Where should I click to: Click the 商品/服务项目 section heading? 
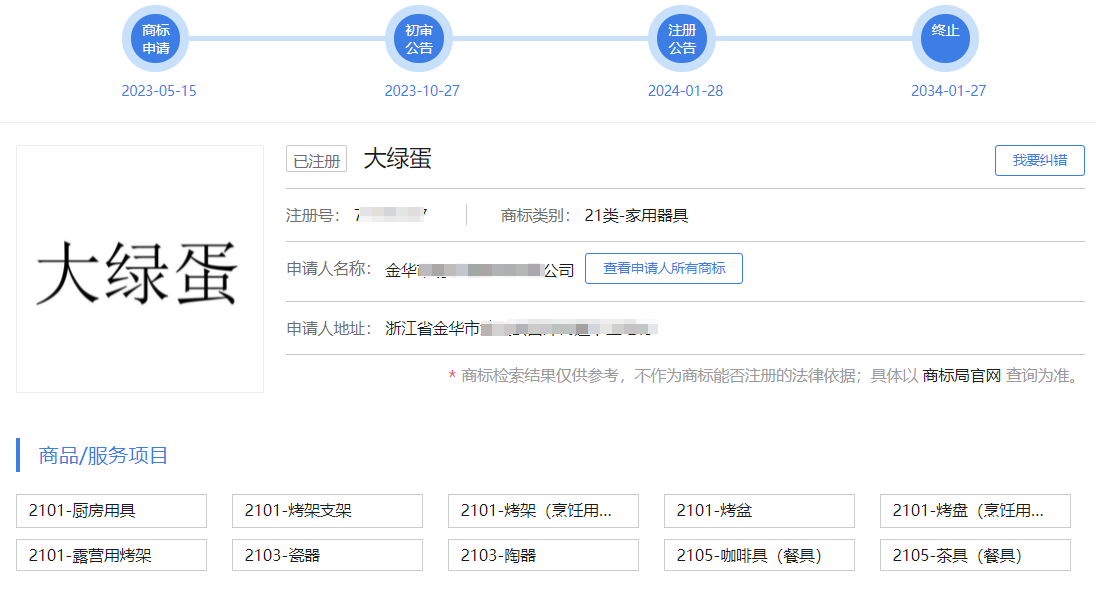click(103, 456)
